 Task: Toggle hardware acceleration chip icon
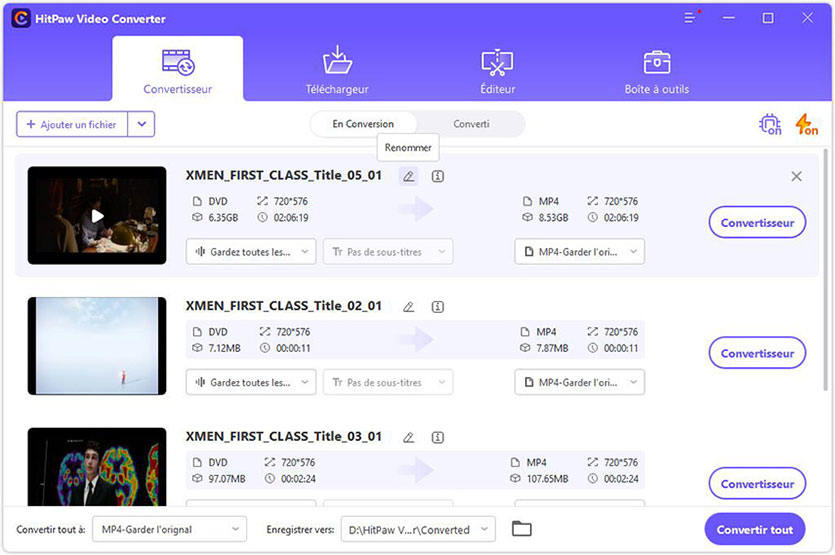click(x=769, y=125)
